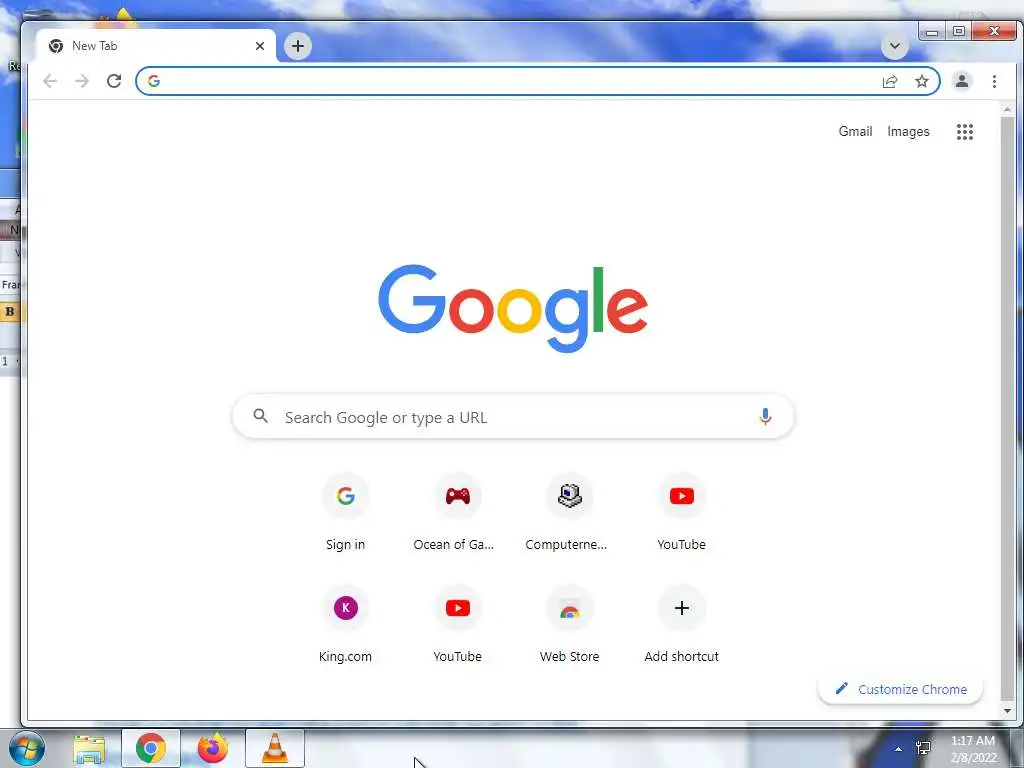
Task: Start voice search with microphone icon
Action: click(765, 417)
